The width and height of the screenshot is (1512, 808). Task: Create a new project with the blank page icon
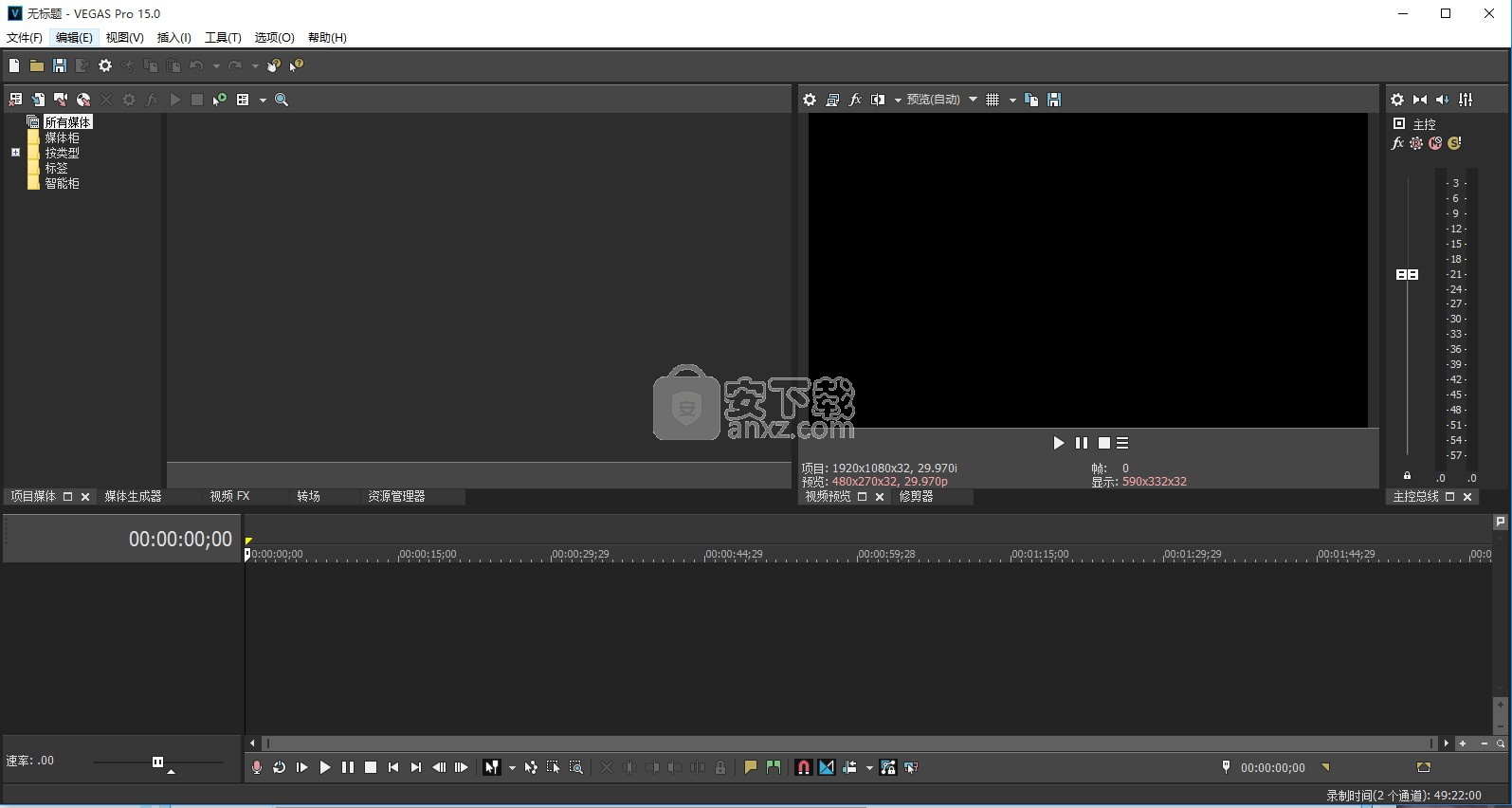click(14, 65)
